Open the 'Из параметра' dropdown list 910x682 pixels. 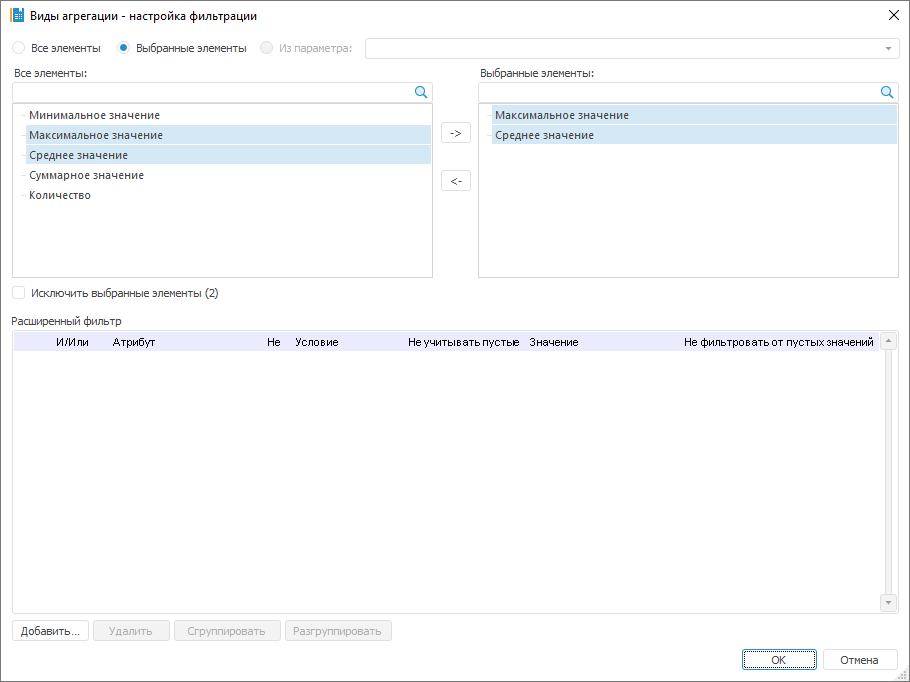click(x=887, y=48)
